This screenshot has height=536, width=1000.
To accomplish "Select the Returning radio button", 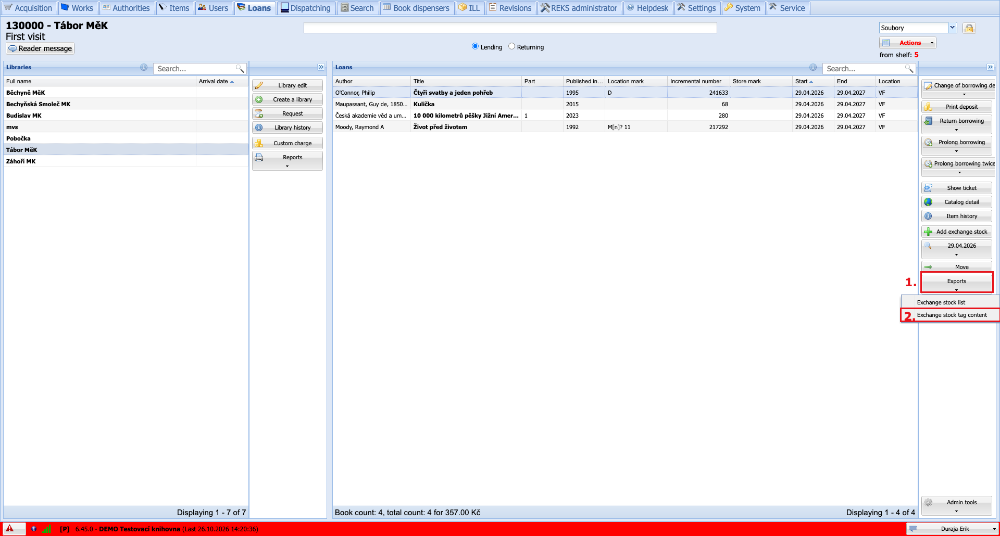I will pos(511,47).
